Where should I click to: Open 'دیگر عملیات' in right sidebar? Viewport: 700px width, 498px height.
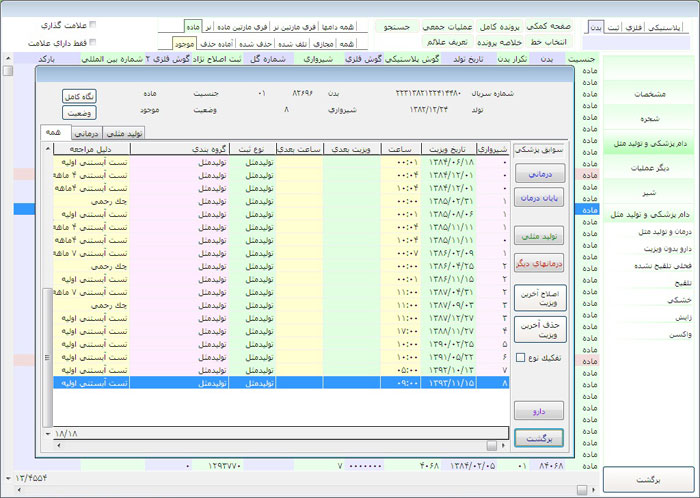(650, 168)
